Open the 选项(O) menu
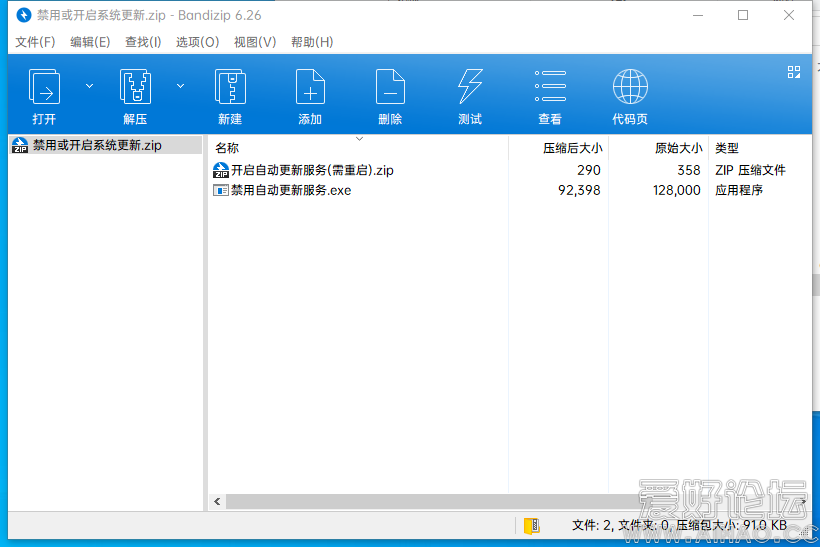Image resolution: width=820 pixels, height=547 pixels. (x=197, y=42)
